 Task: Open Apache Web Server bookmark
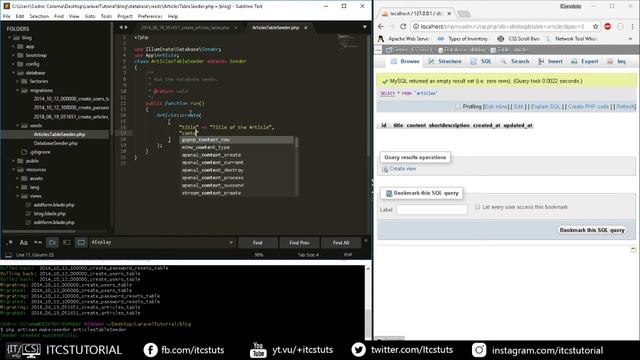404,39
